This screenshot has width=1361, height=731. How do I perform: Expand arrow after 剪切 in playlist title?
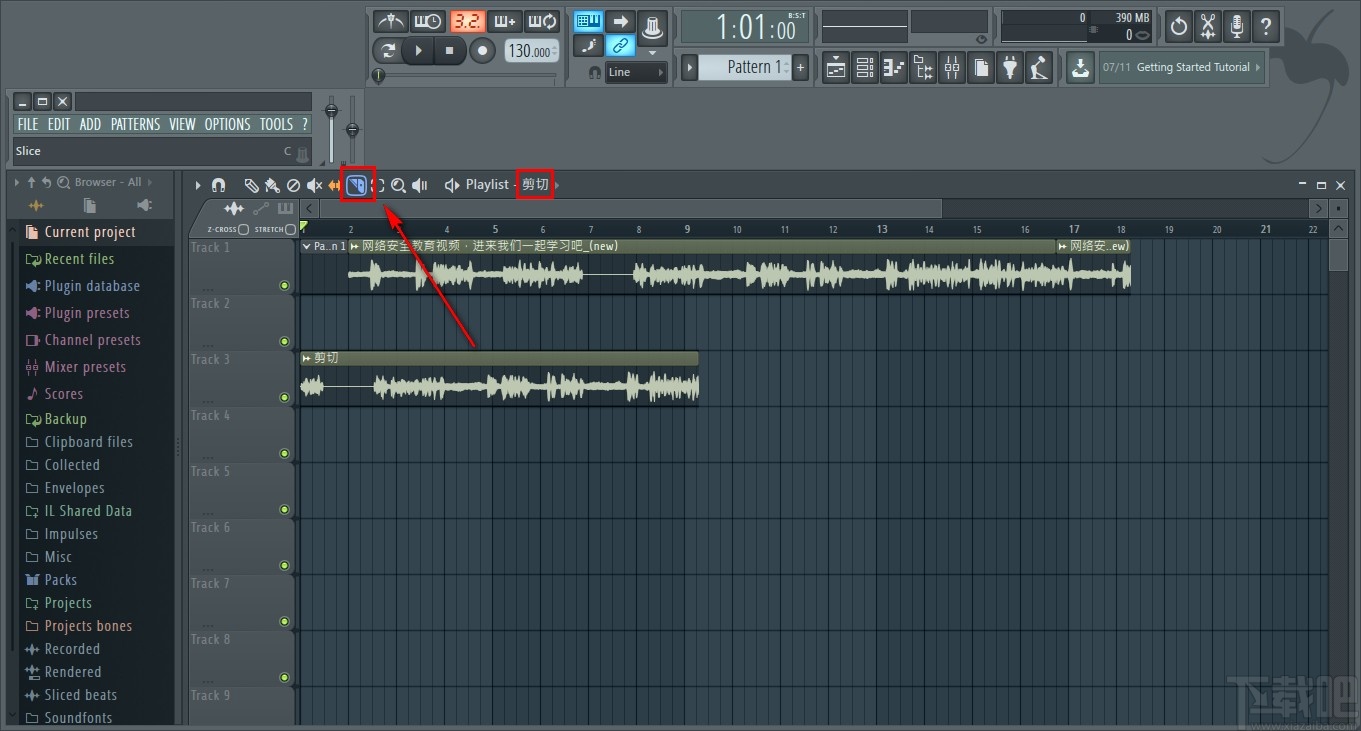[x=557, y=185]
